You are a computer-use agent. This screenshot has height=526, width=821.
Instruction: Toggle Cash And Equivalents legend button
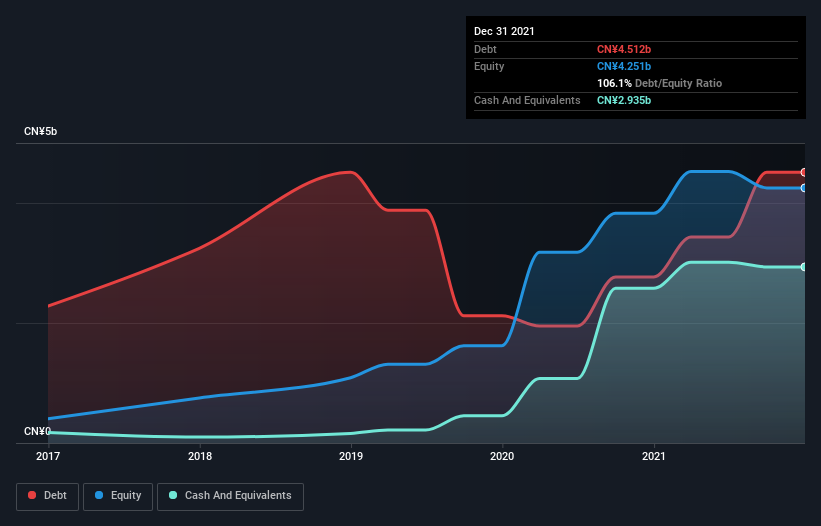coord(230,496)
